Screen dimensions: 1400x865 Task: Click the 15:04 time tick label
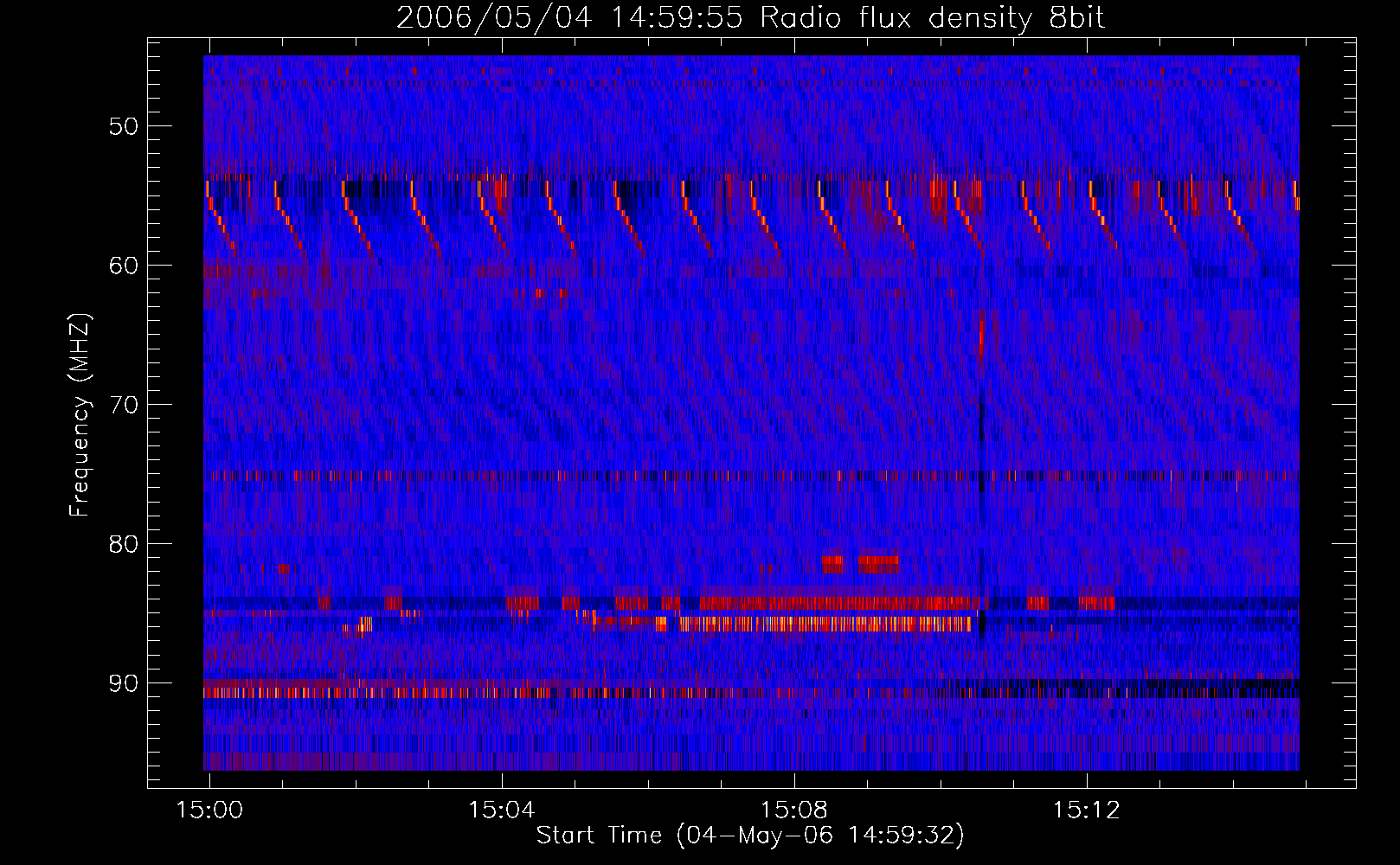tap(502, 810)
